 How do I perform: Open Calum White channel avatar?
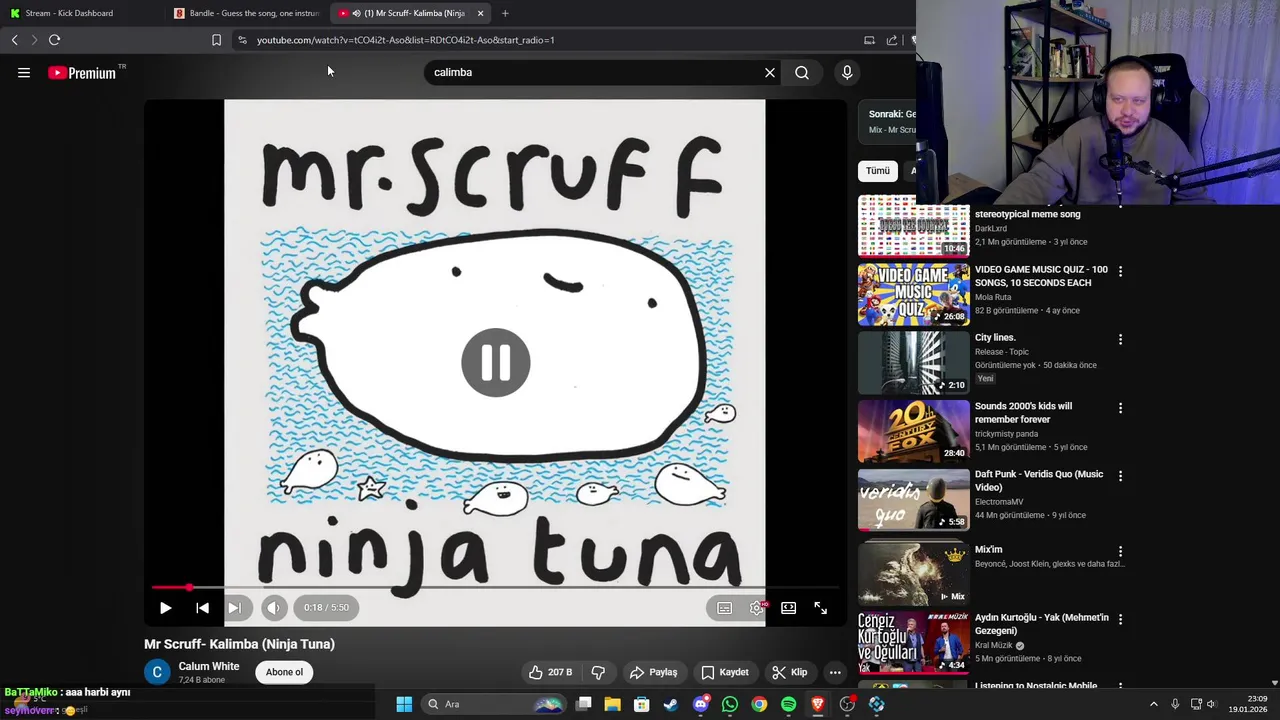[157, 672]
